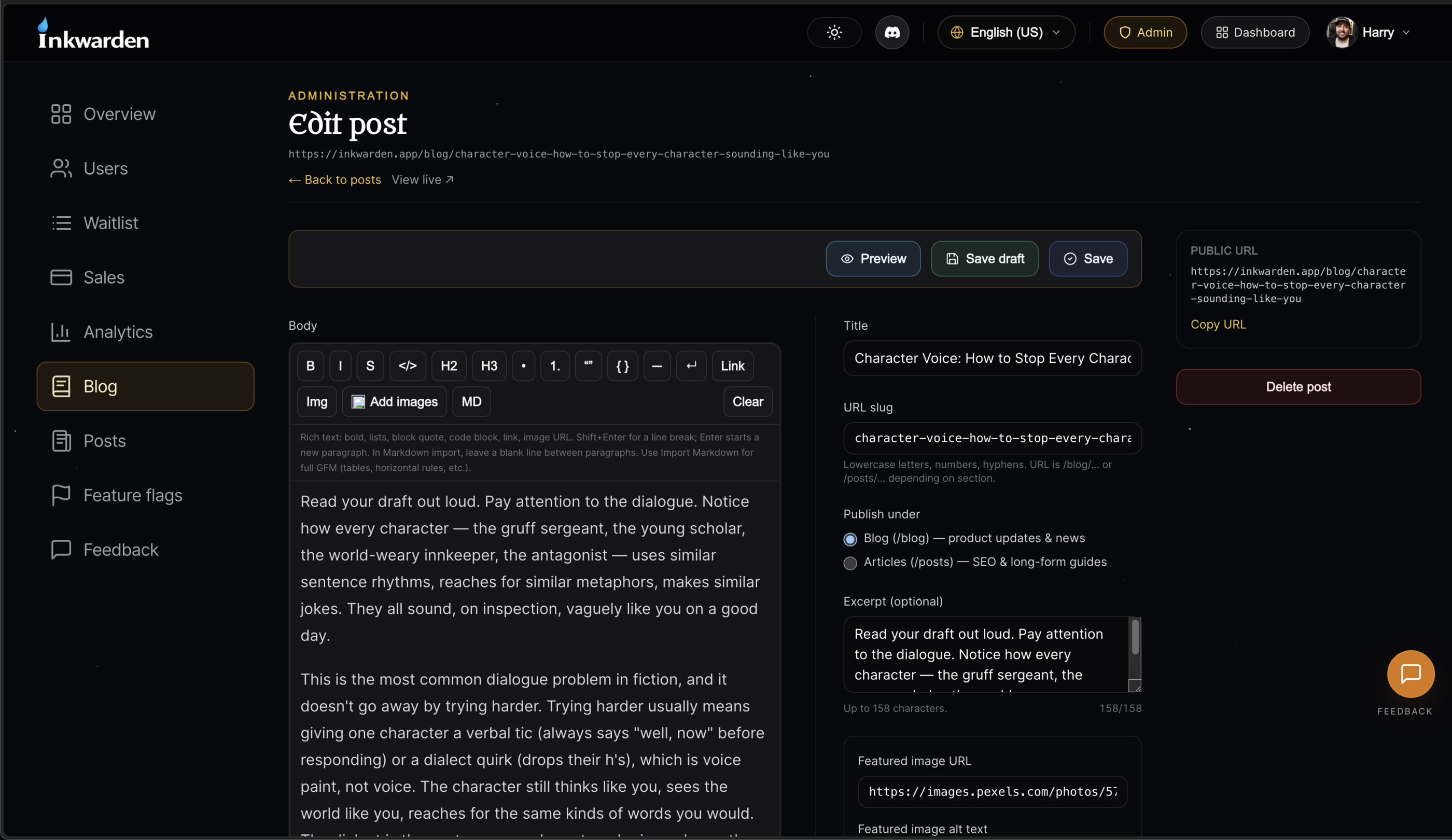Insert image by URL with Img

317,401
